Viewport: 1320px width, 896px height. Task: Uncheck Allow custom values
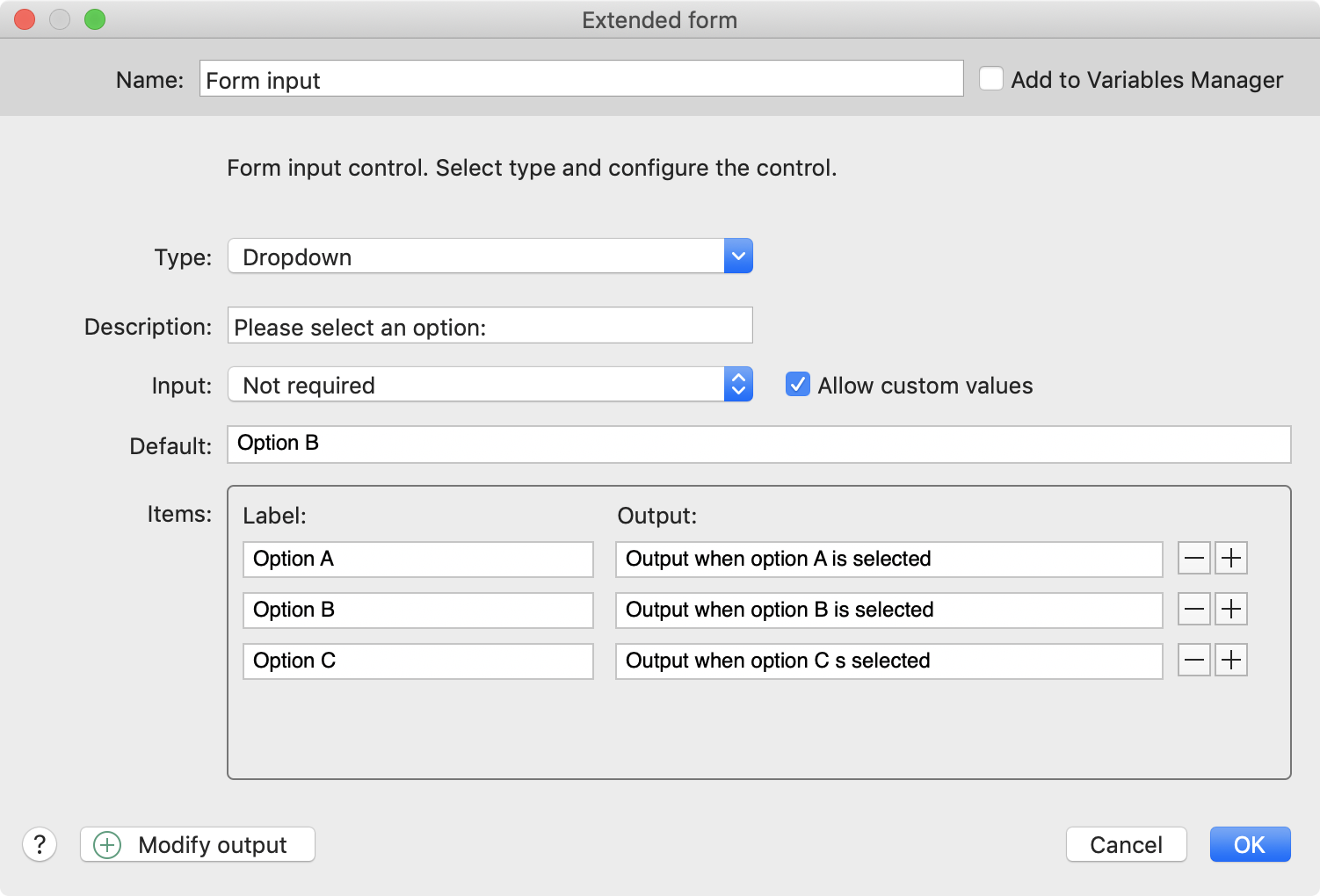coord(797,384)
